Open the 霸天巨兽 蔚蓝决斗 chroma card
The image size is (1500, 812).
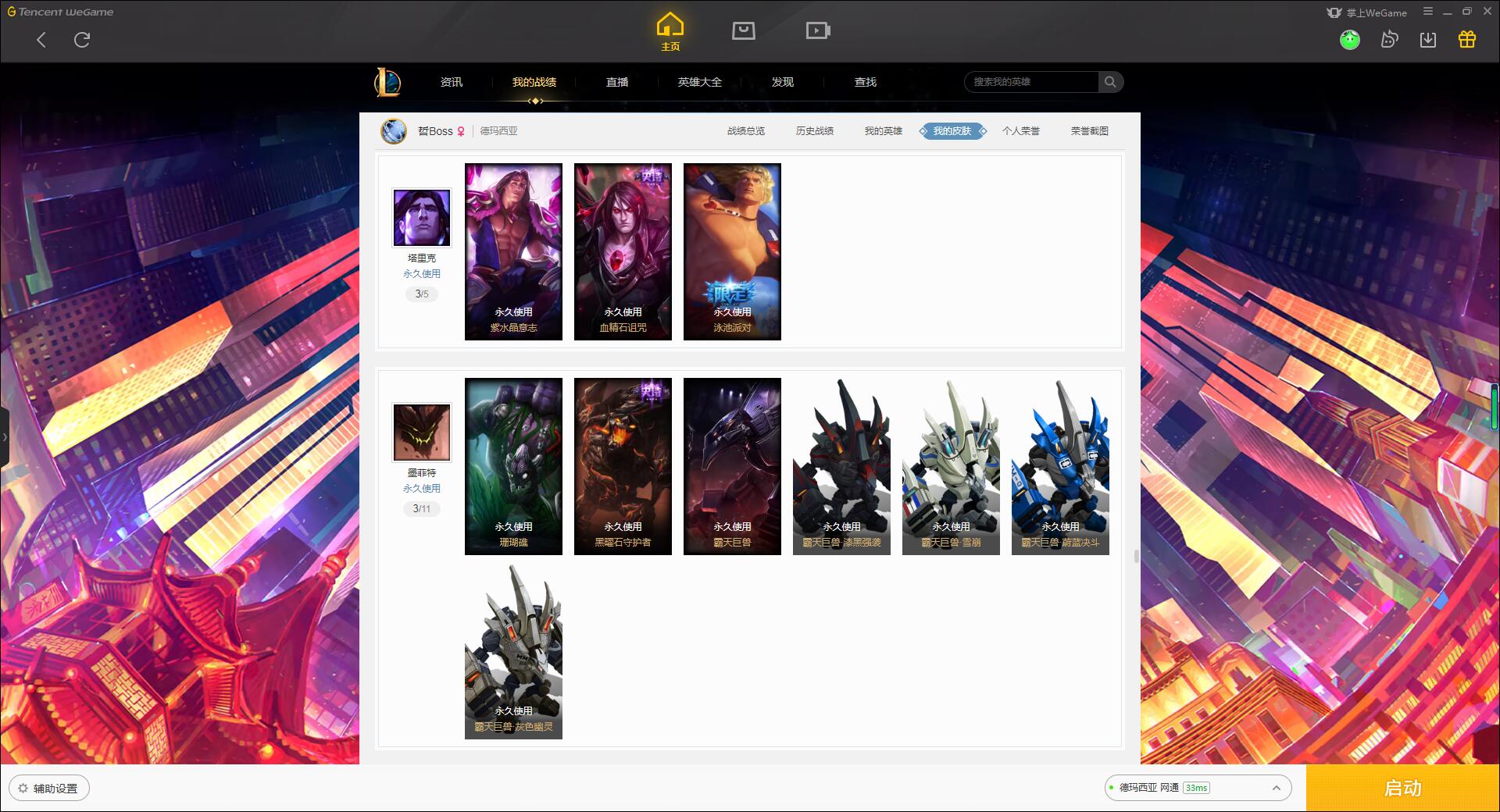coord(1060,466)
